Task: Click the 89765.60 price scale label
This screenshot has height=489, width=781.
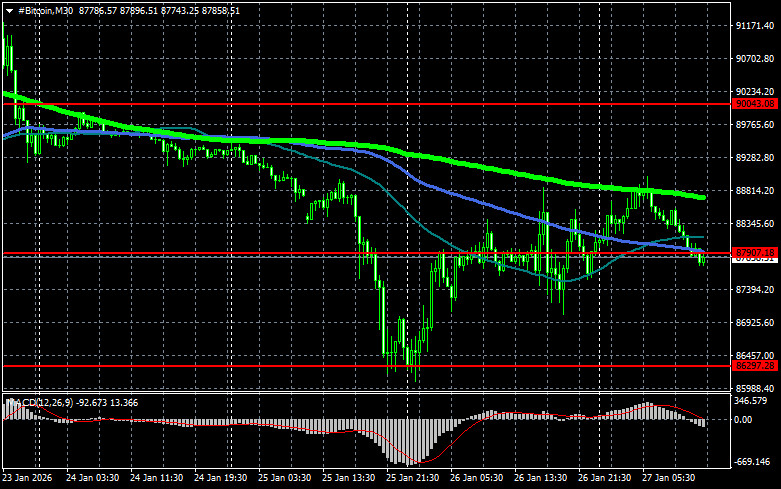Action: pos(755,124)
